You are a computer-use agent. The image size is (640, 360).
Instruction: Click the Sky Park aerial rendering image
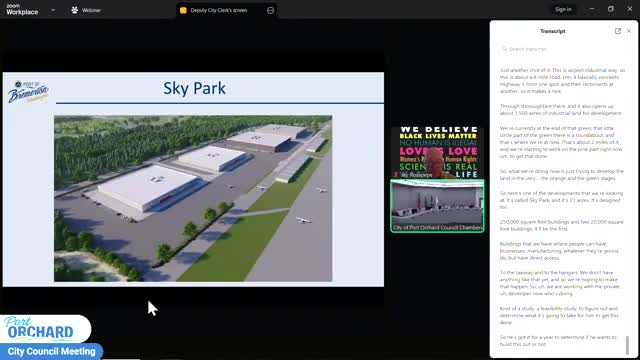[193, 198]
